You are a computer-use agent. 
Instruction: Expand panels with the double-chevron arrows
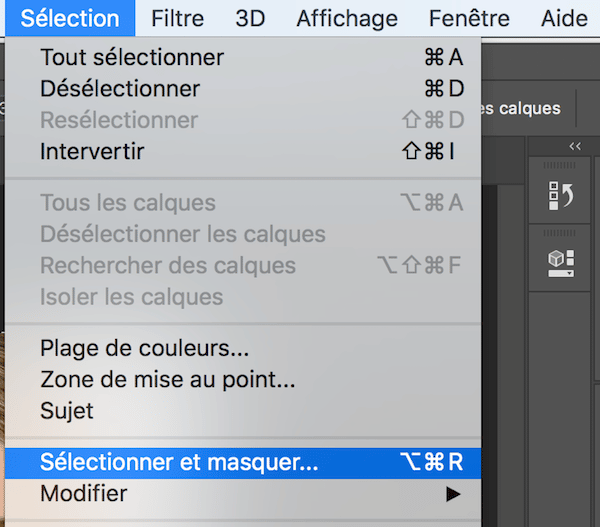coord(574,146)
